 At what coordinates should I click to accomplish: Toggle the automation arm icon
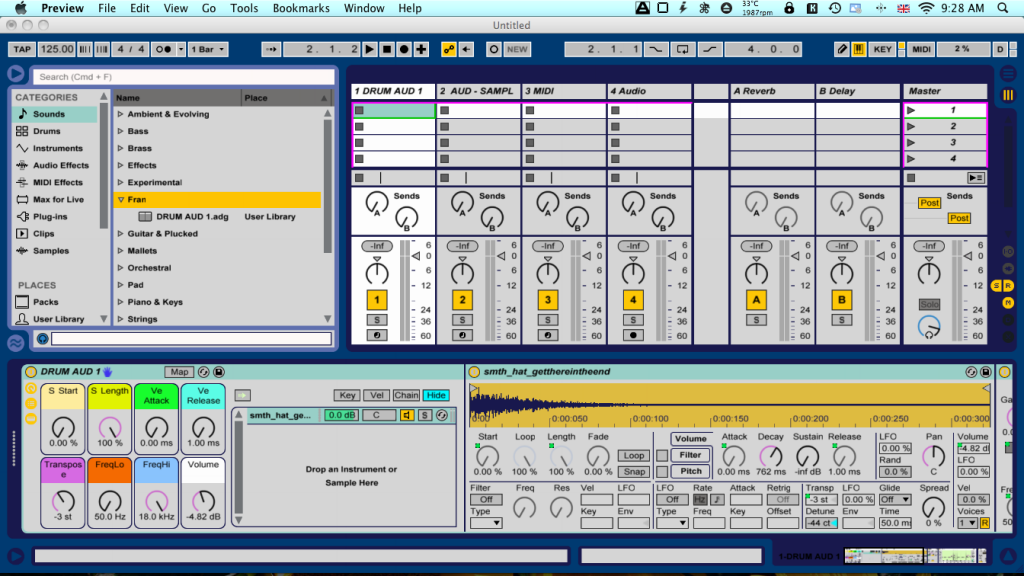point(449,49)
